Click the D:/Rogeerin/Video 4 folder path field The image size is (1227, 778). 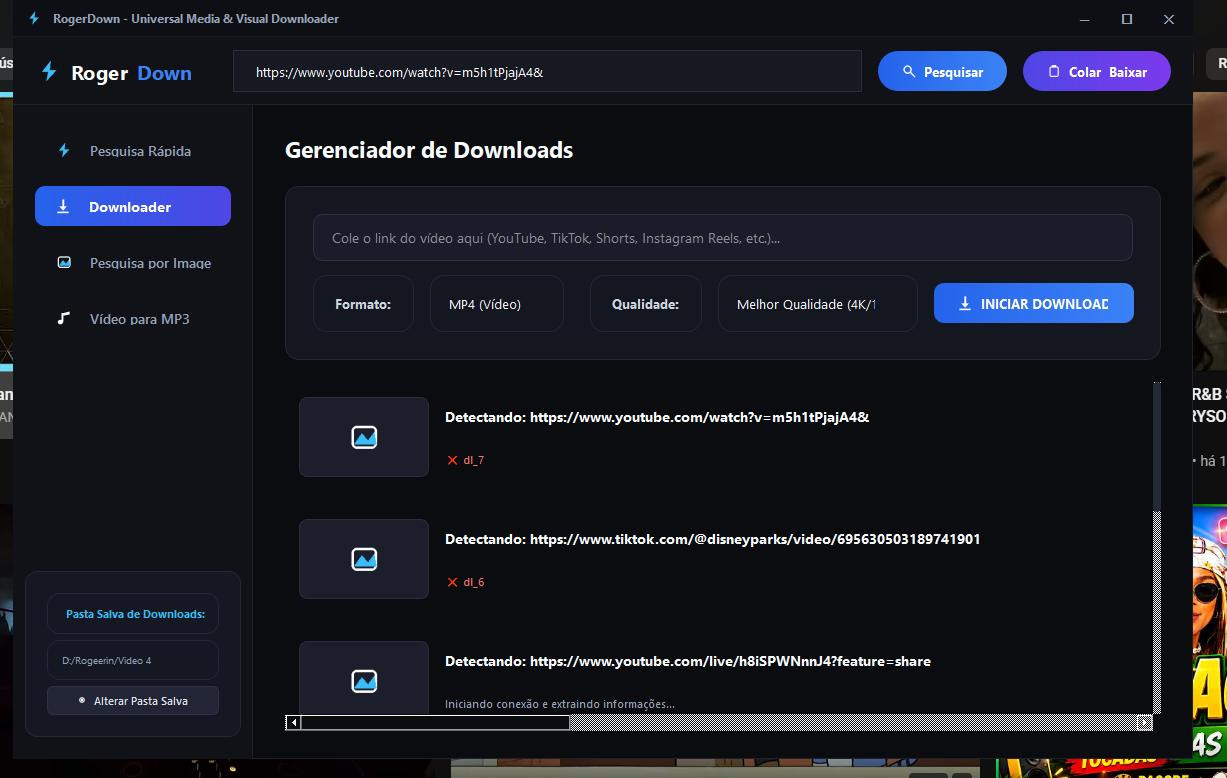tap(133, 660)
